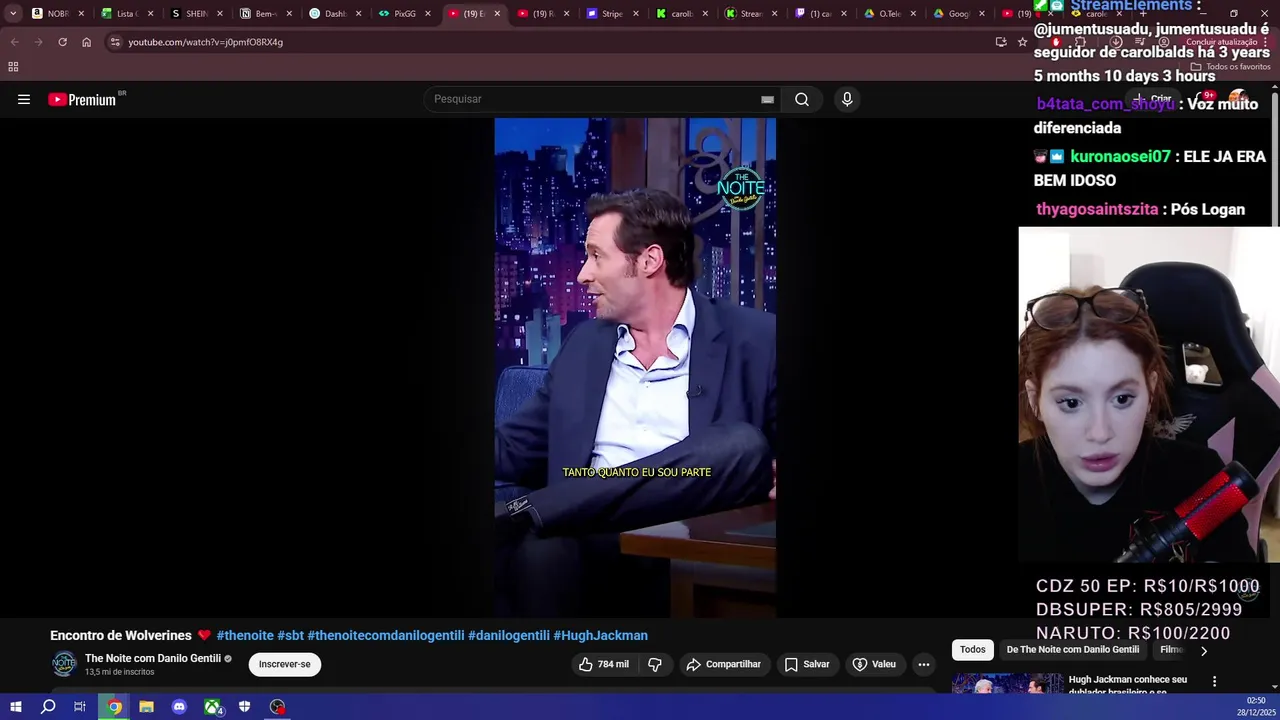
Task: Open OBS Studio from the taskbar
Action: coord(277,707)
